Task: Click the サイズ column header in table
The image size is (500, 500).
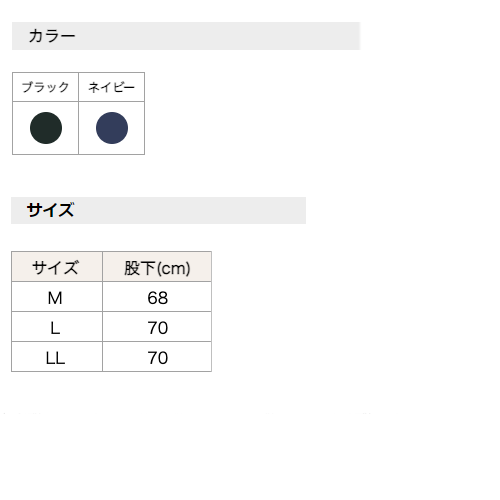Action: point(57,267)
